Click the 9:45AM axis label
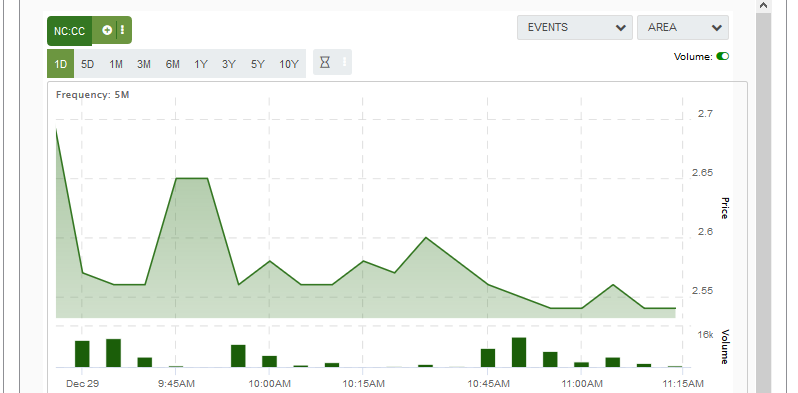The height and width of the screenshot is (393, 798). click(176, 383)
